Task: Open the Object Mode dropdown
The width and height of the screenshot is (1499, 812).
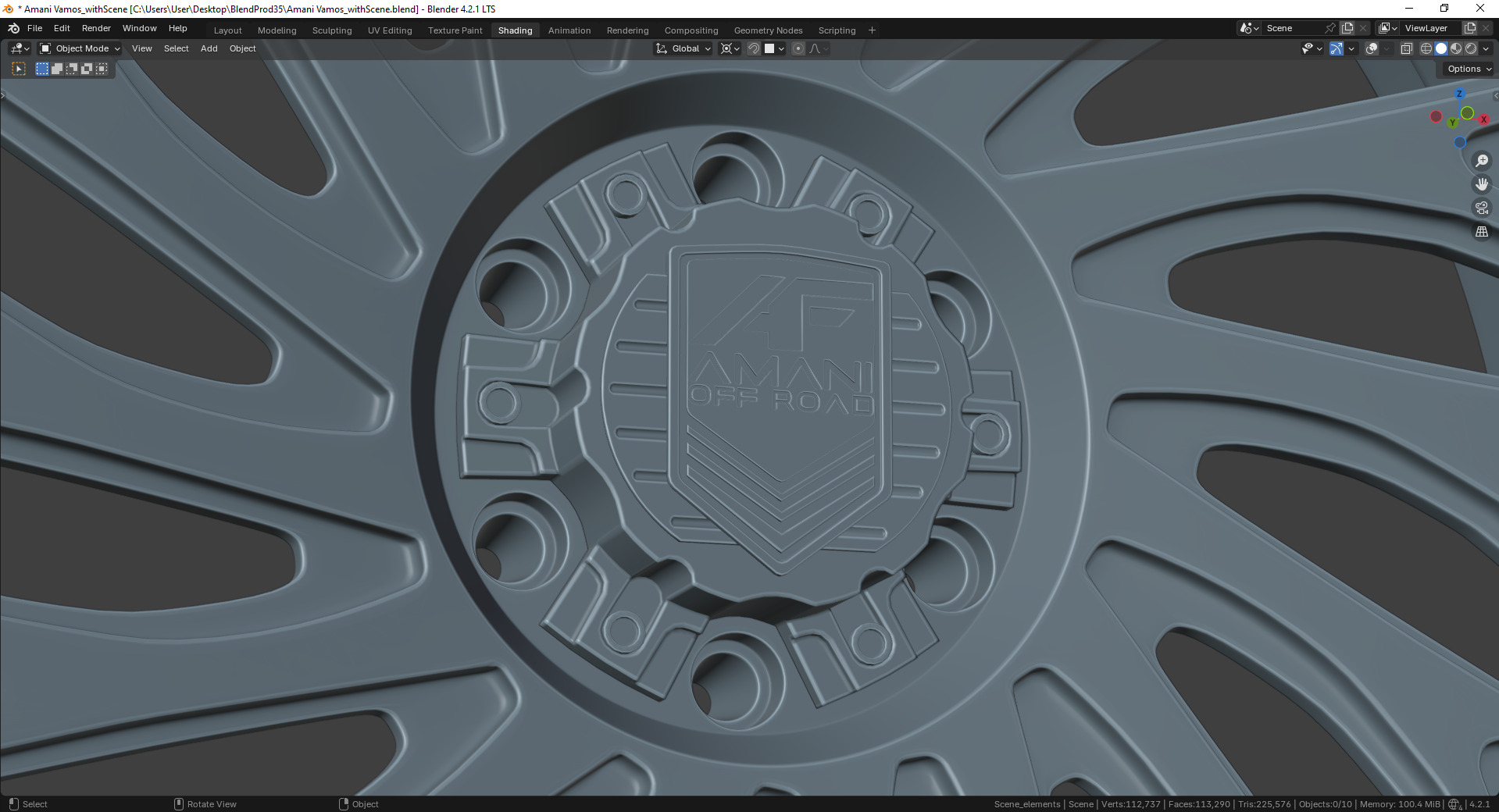Action: tap(80, 48)
